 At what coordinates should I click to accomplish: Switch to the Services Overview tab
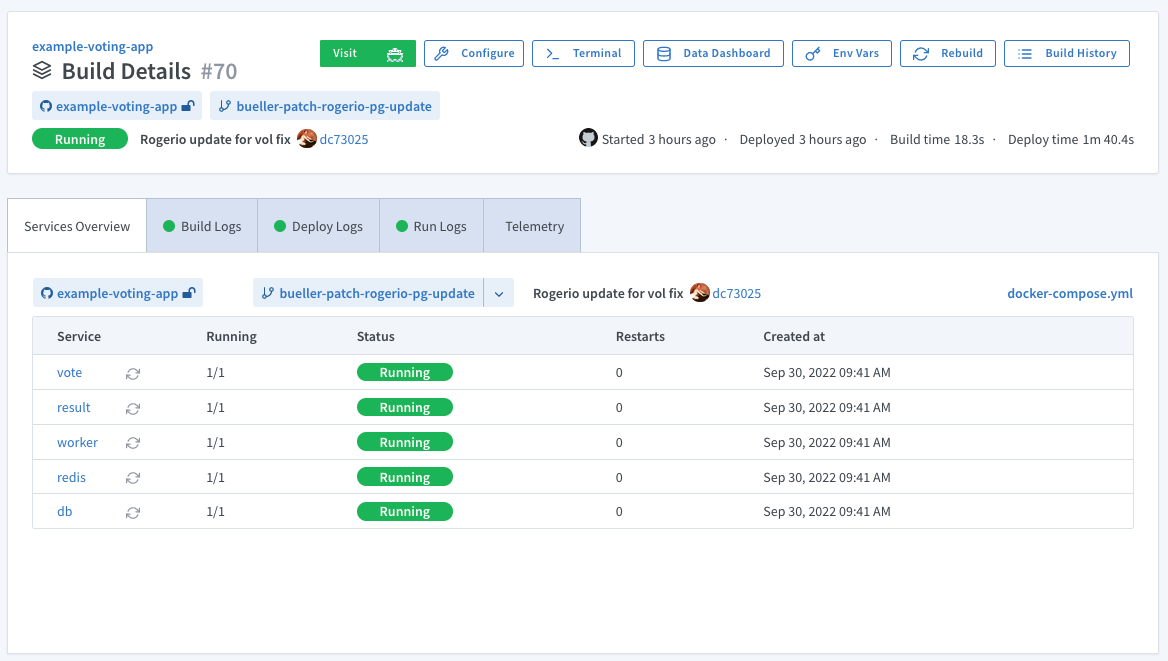pyautogui.click(x=77, y=226)
